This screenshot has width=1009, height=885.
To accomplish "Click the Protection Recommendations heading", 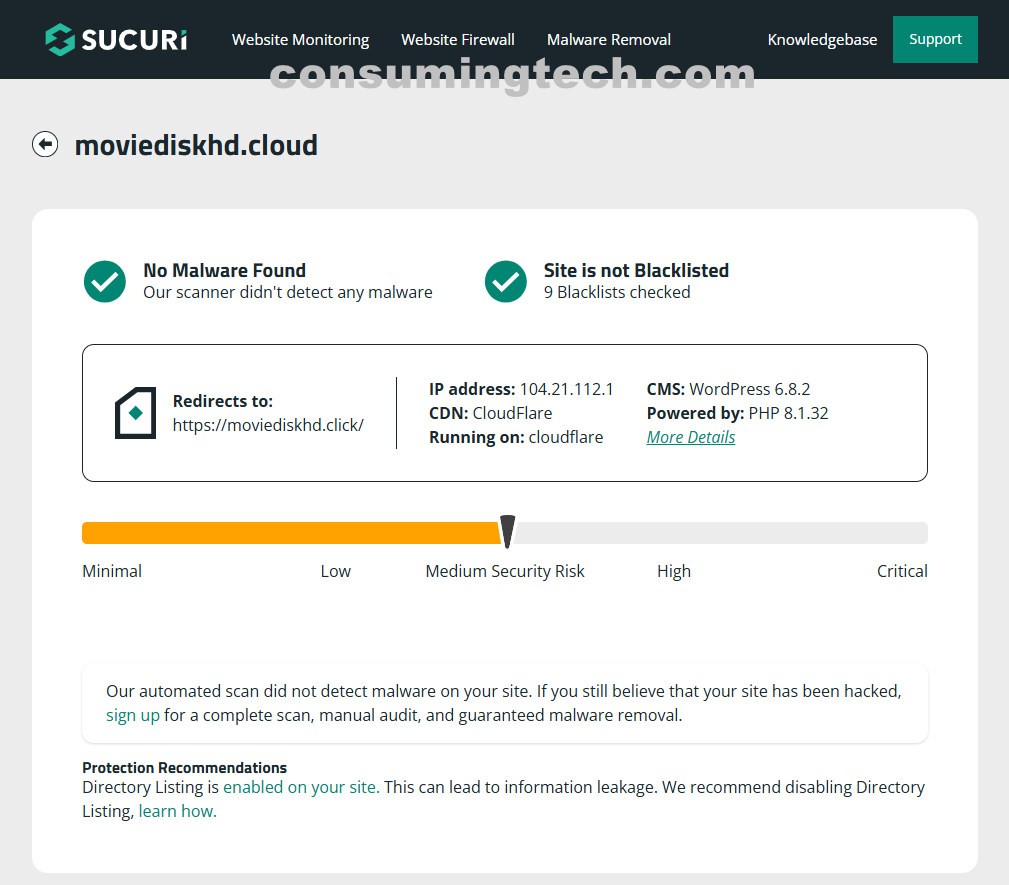I will point(184,768).
